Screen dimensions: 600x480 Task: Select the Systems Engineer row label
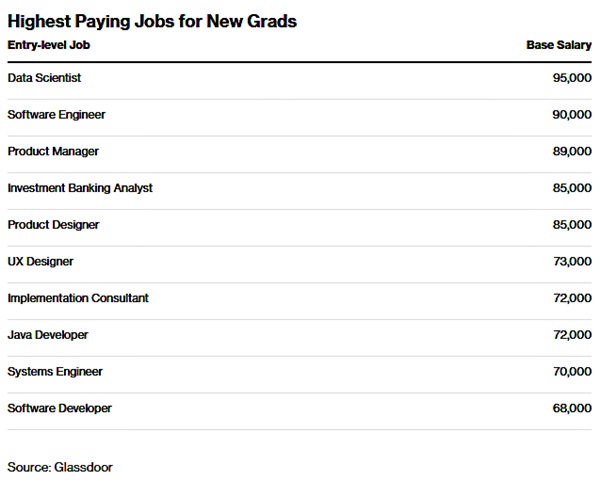(x=55, y=371)
